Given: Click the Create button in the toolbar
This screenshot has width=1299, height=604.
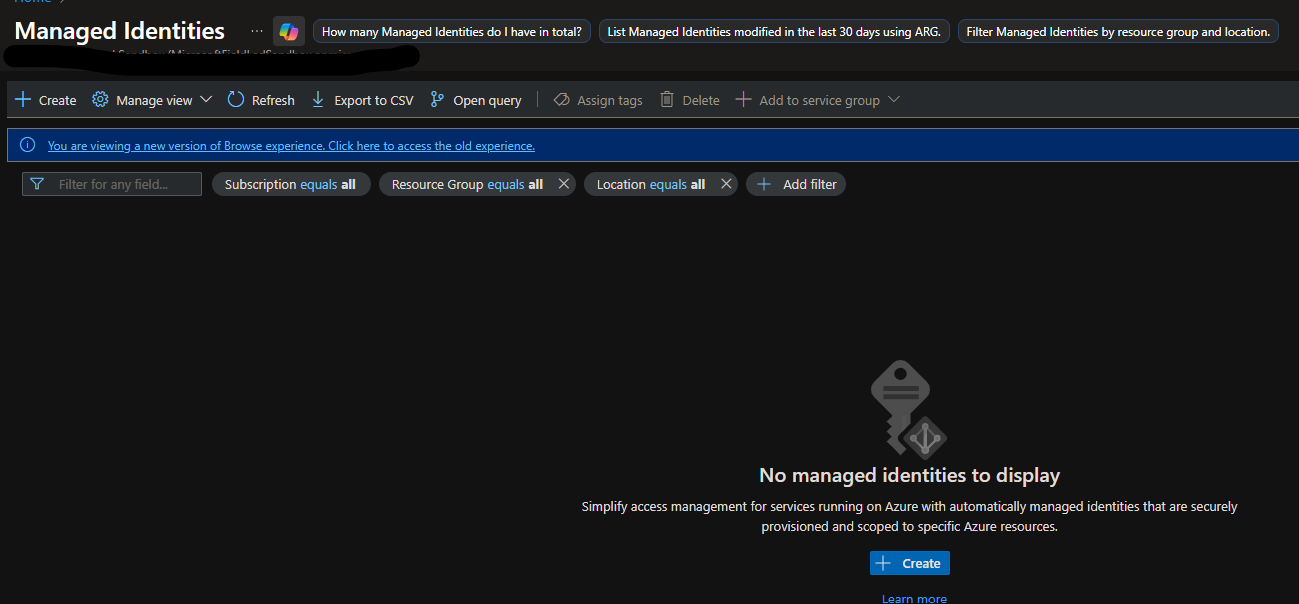Looking at the screenshot, I should pyautogui.click(x=45, y=100).
